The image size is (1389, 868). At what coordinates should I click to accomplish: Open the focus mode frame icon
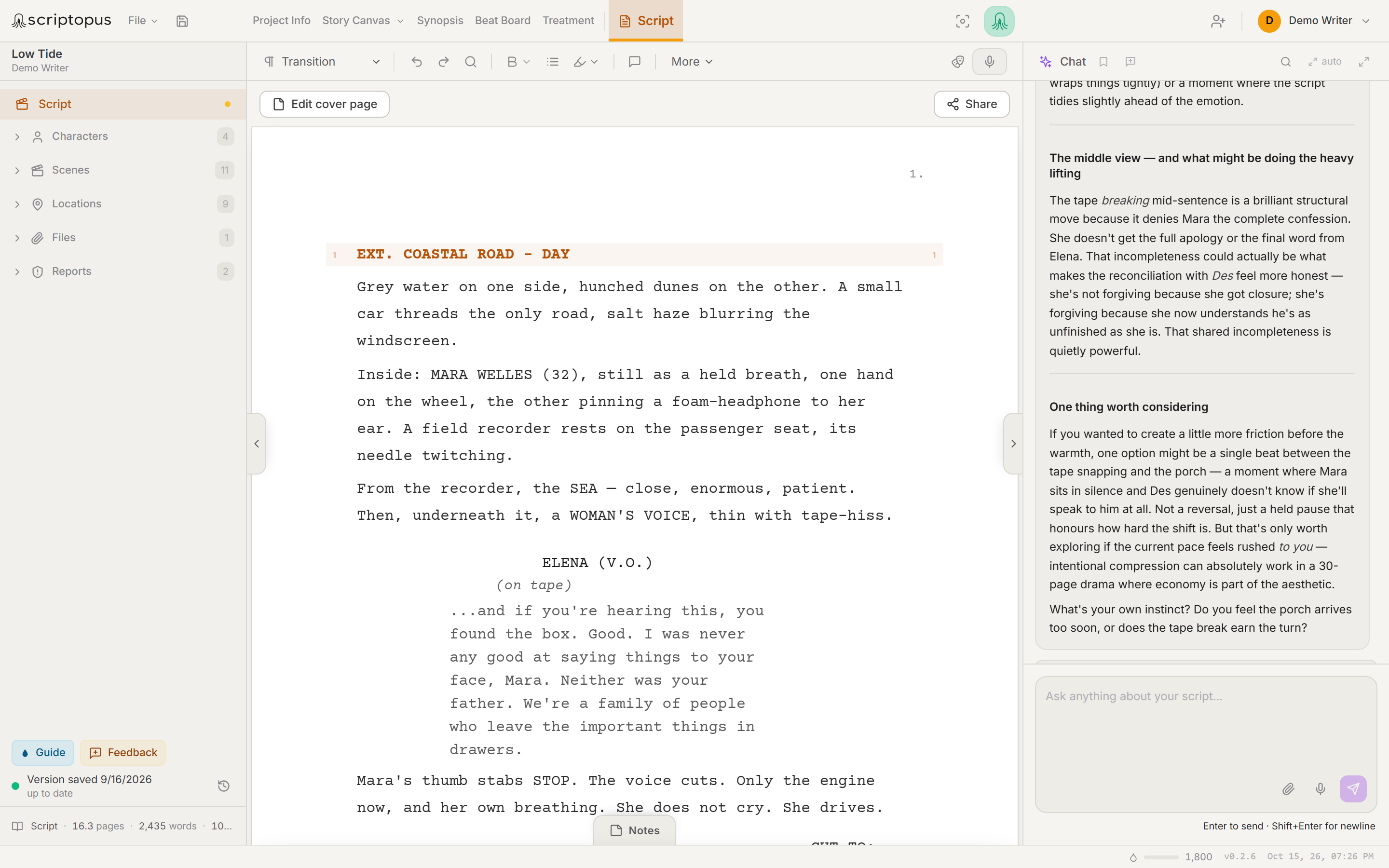[963, 21]
